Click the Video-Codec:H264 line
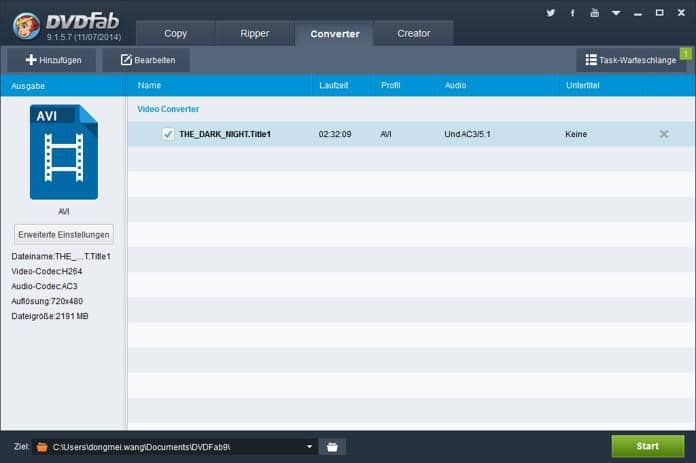 (47, 271)
